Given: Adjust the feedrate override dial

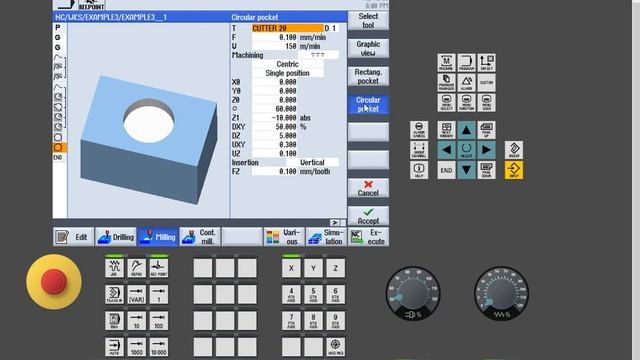Looking at the screenshot, I should point(501,293).
